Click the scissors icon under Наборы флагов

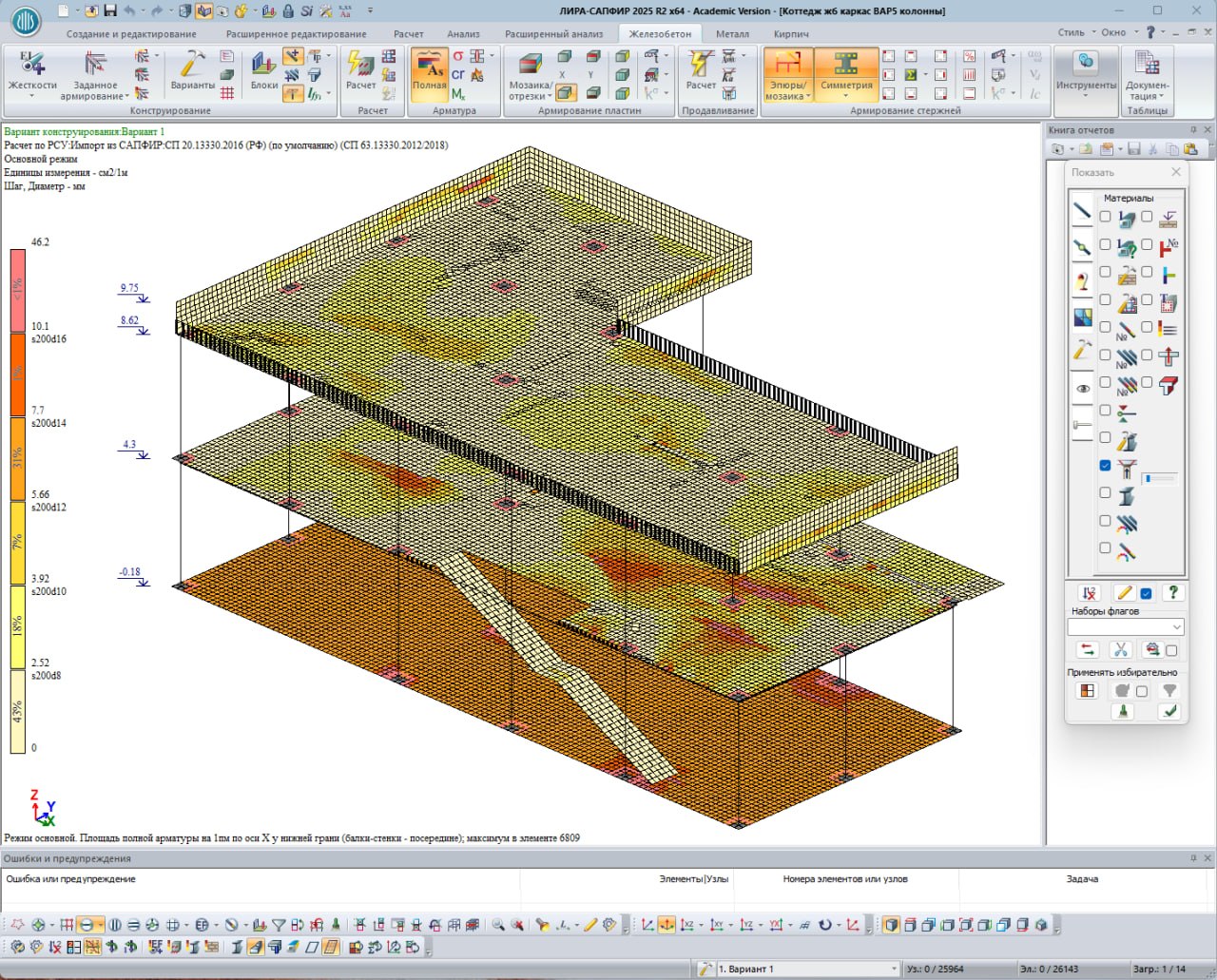click(x=1120, y=650)
